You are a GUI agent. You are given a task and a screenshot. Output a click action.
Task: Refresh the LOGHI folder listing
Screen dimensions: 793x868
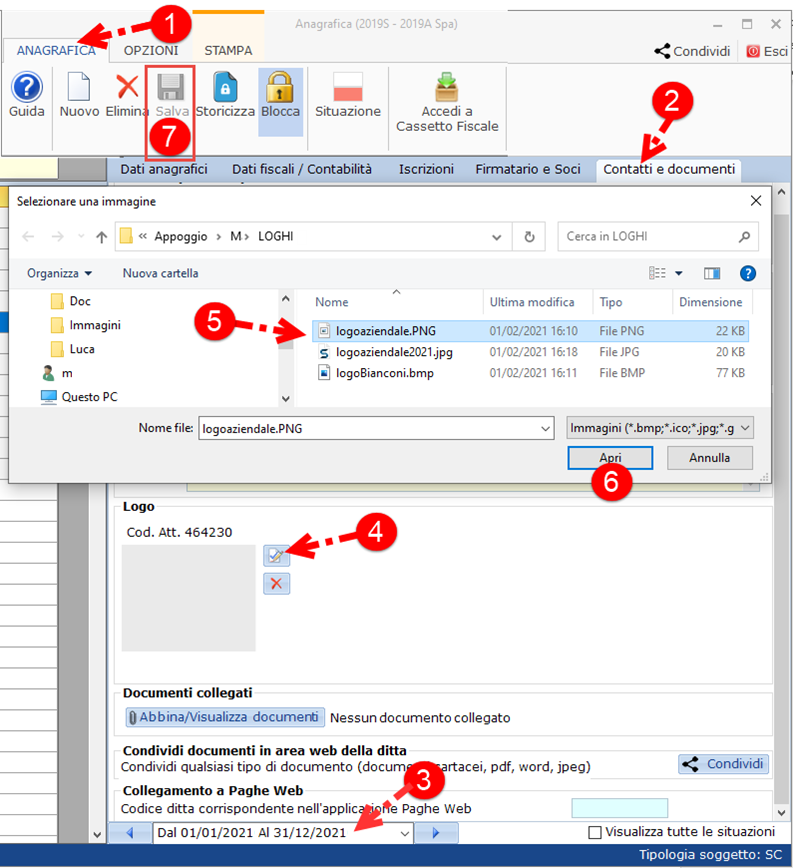(529, 237)
